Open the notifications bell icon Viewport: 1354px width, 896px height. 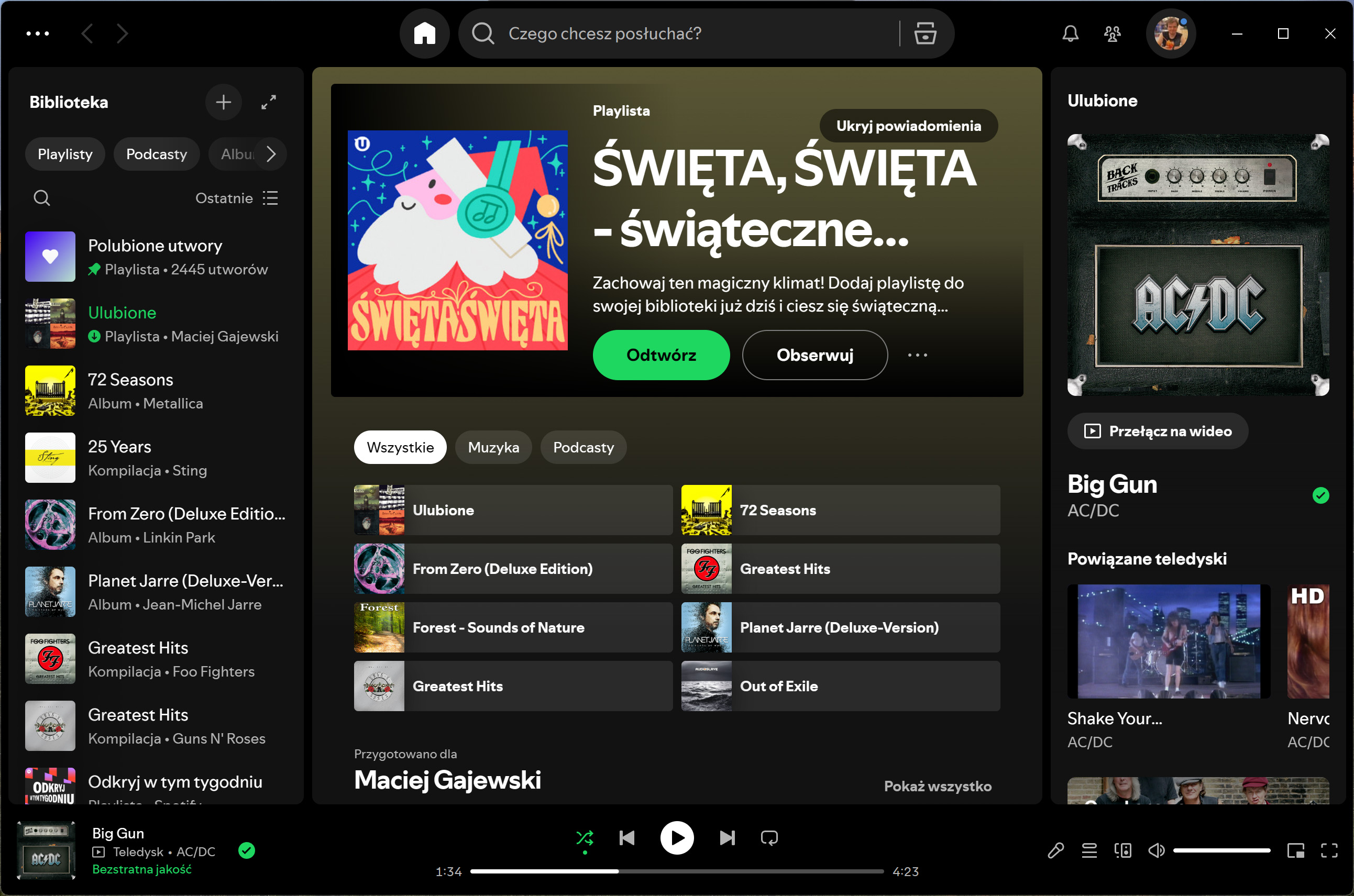1070,34
